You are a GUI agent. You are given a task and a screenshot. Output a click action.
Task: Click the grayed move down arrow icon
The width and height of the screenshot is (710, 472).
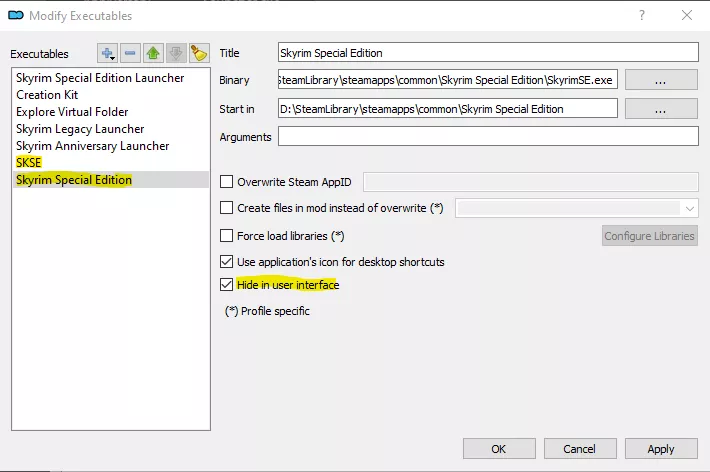click(176, 53)
